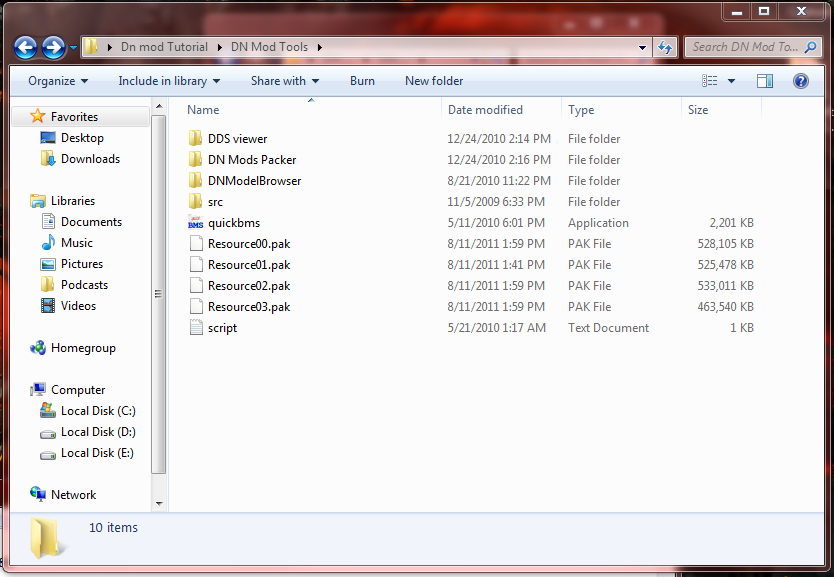Click the folder icon in the address bar
Screen dimensions: 834x577
(x=91, y=47)
